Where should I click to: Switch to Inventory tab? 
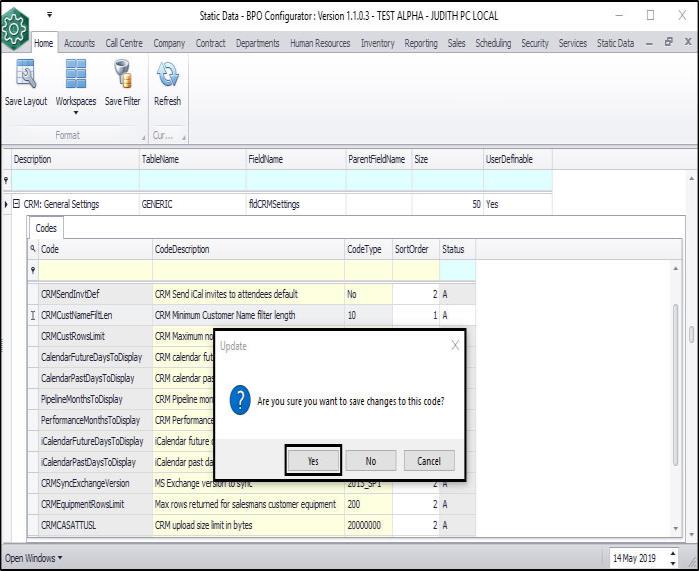coord(378,43)
